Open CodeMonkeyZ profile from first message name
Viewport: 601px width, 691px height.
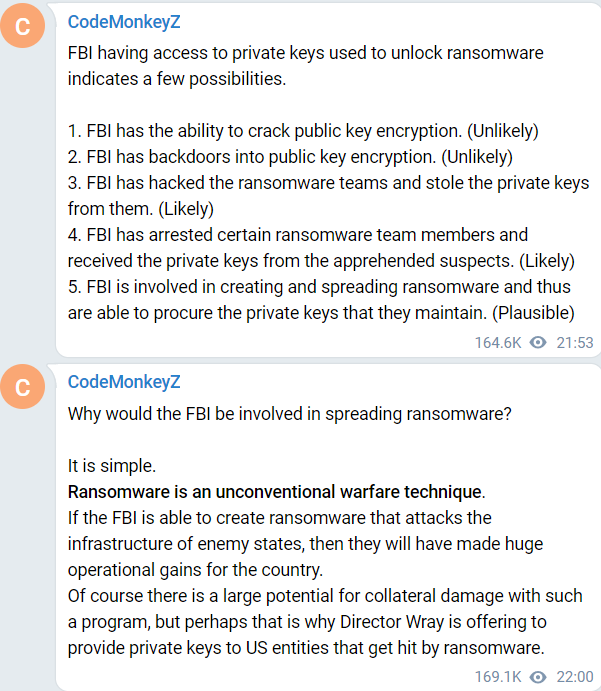coord(124,21)
